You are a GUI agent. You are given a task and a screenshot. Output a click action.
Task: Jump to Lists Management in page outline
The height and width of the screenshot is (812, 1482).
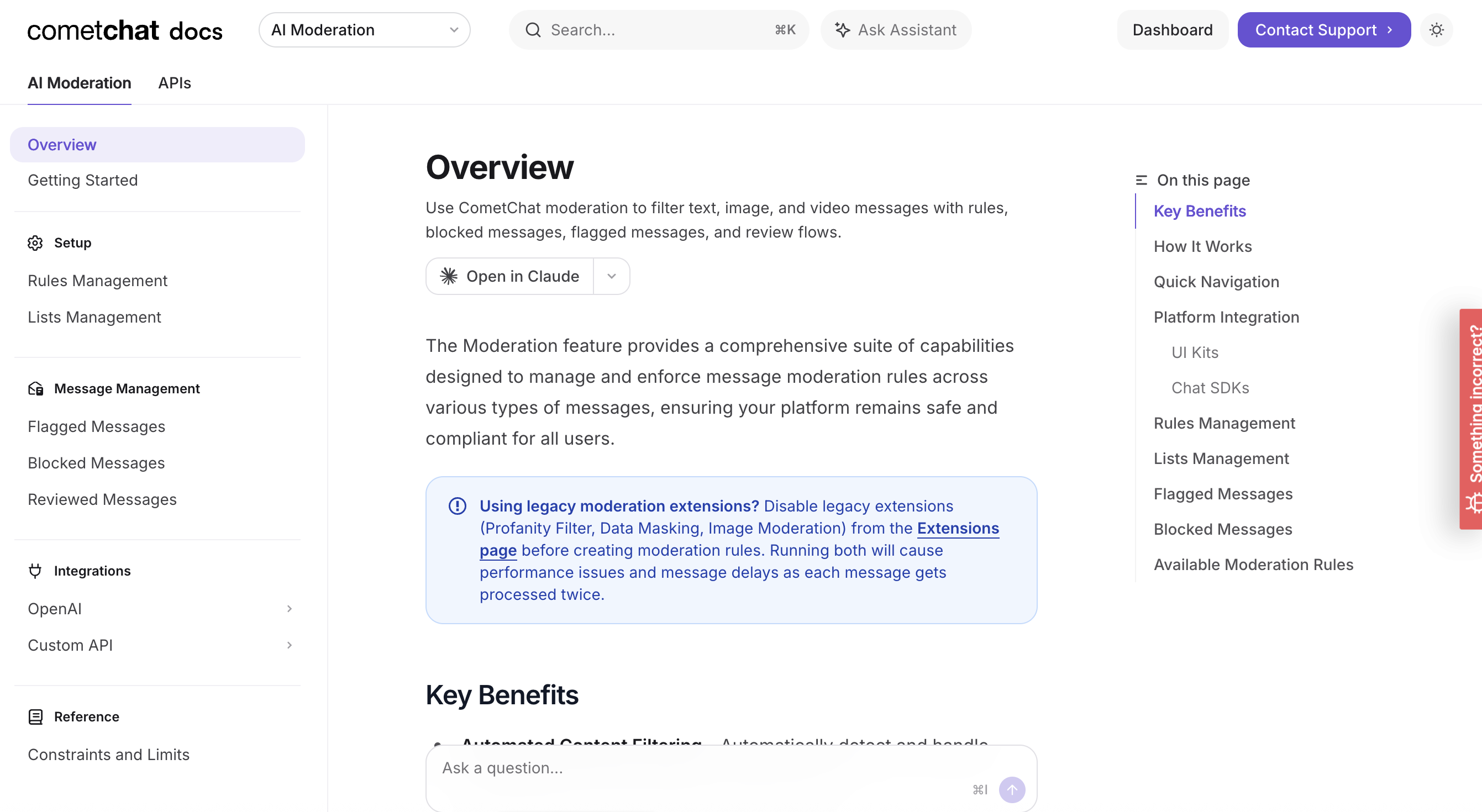pyautogui.click(x=1221, y=459)
